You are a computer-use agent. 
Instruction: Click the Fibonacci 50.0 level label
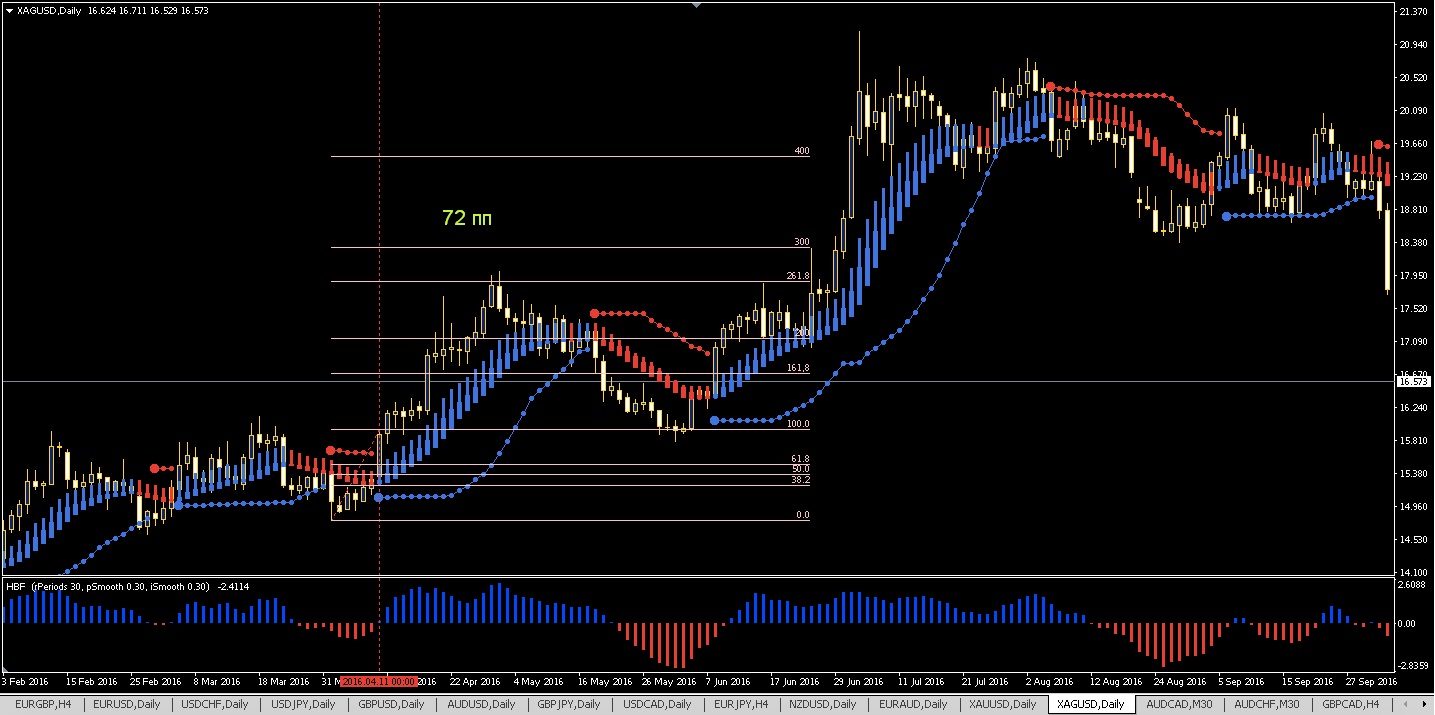(800, 469)
